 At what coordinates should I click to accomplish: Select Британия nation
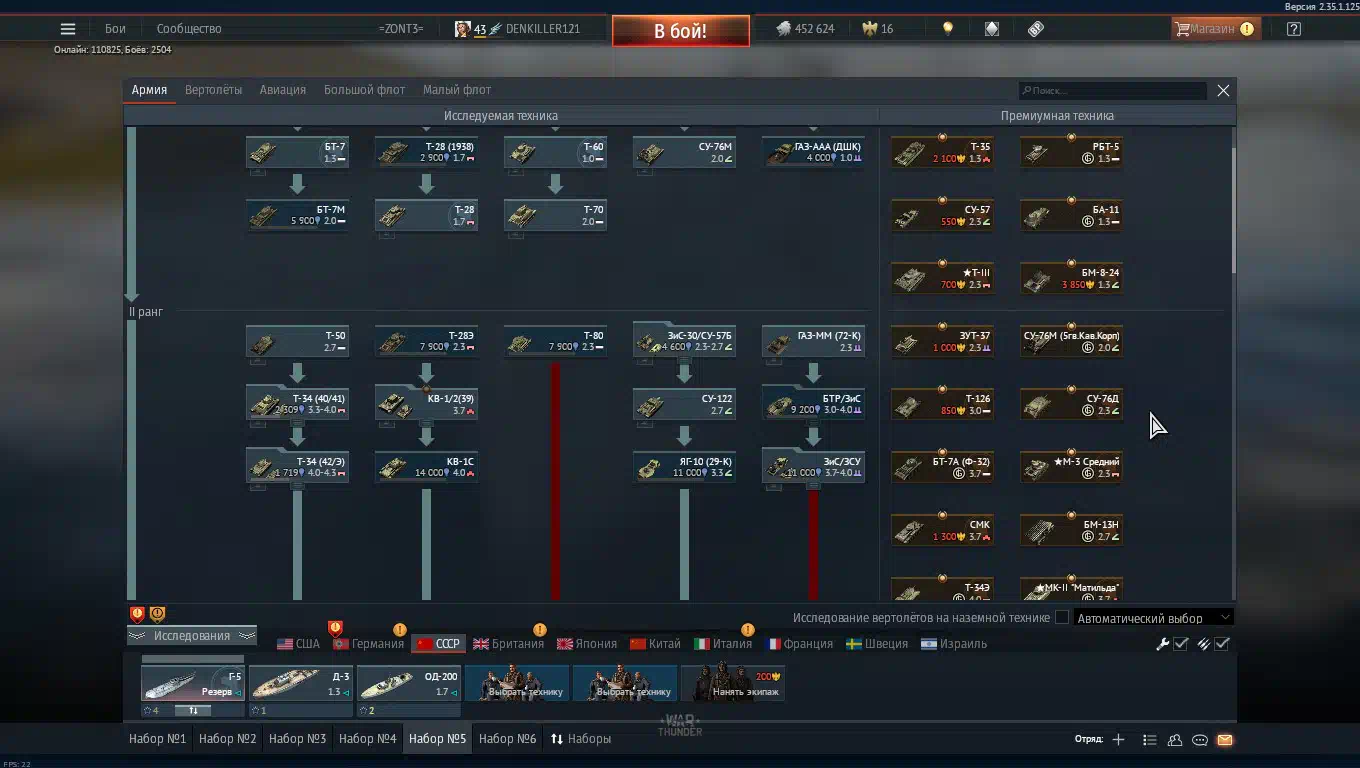click(x=509, y=644)
